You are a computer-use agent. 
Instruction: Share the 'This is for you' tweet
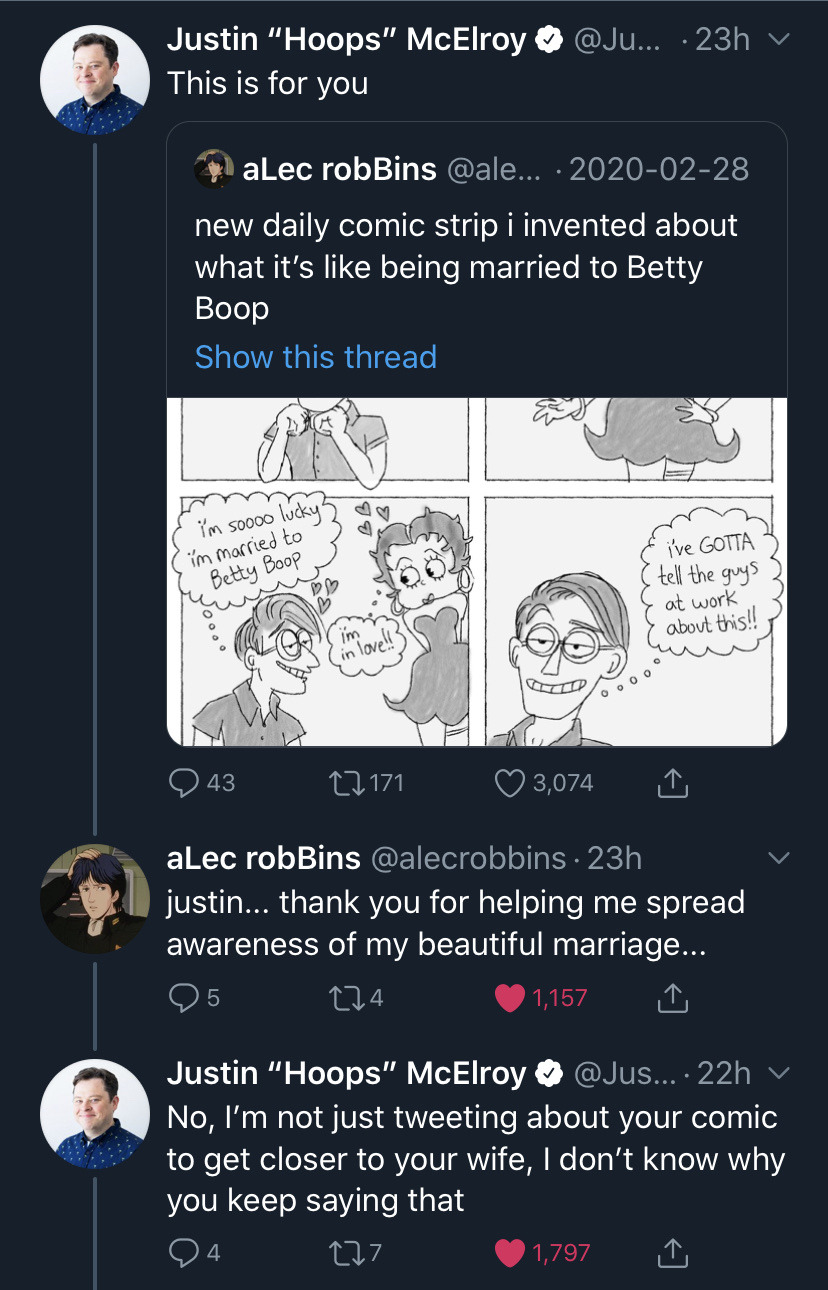click(x=673, y=783)
